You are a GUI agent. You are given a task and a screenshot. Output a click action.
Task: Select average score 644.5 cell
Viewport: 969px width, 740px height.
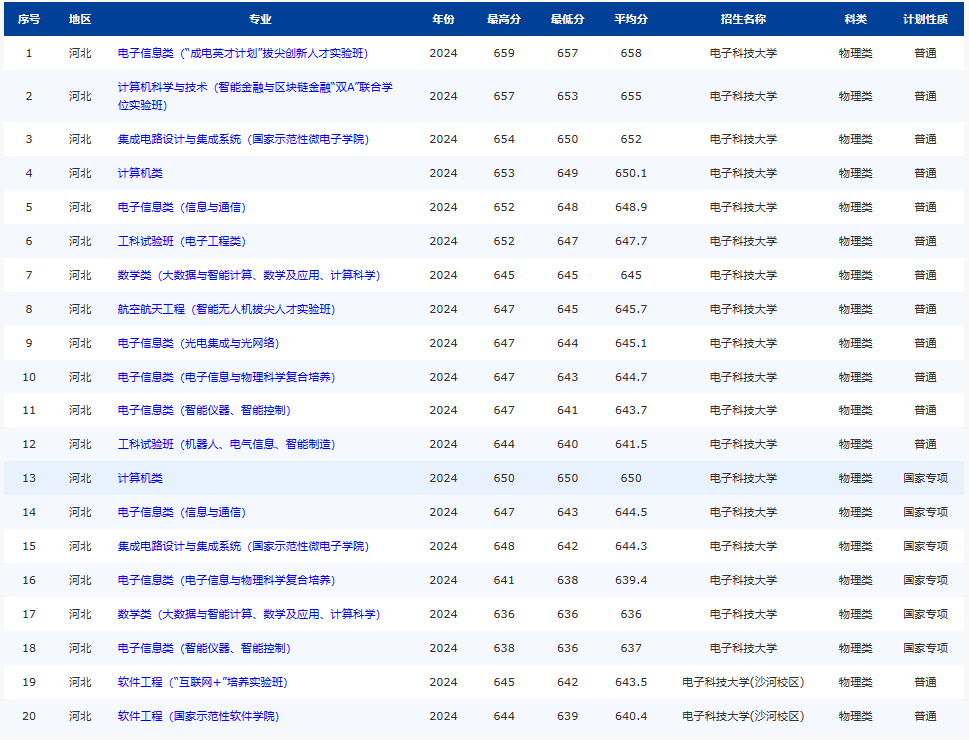631,512
